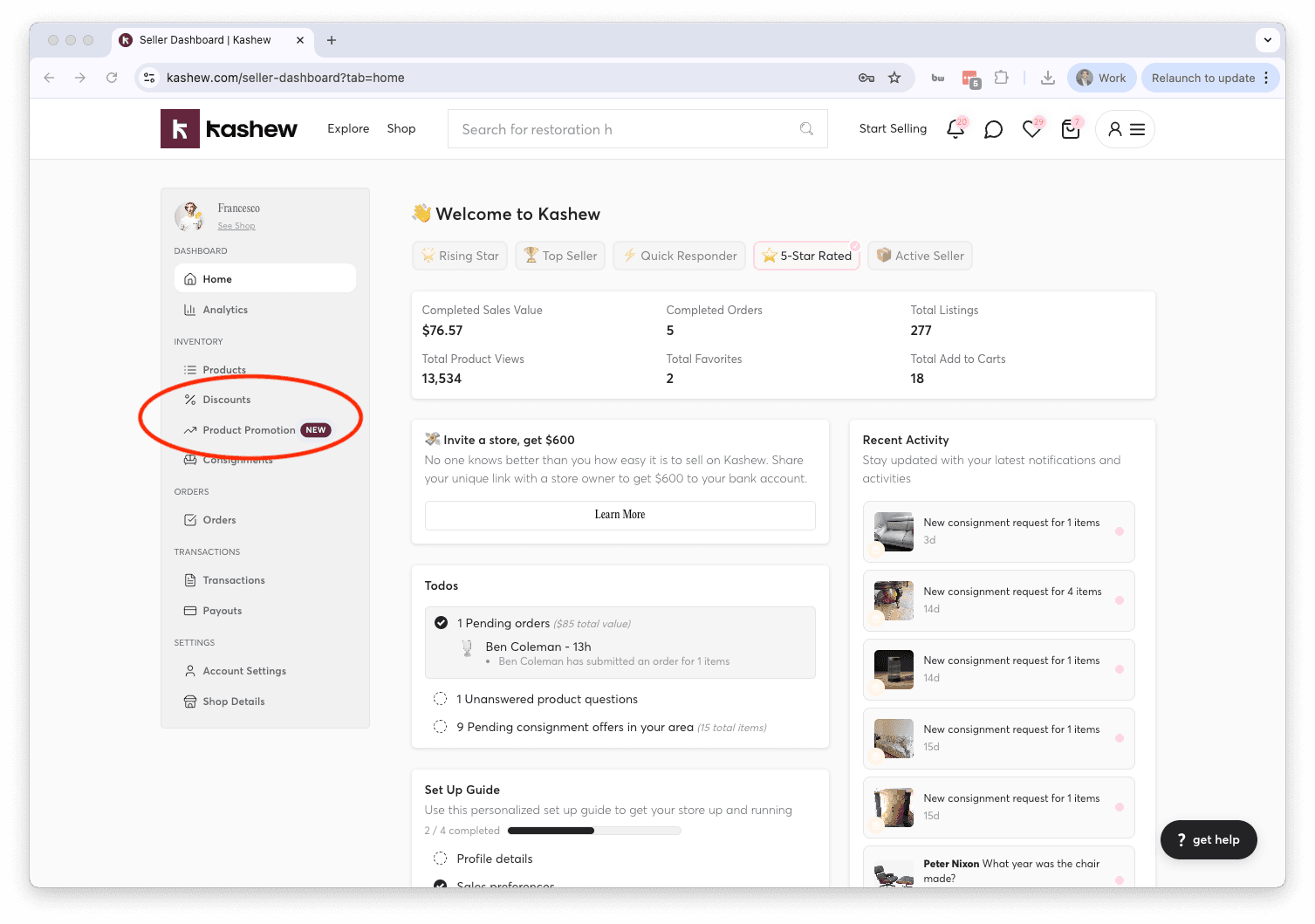The width and height of the screenshot is (1315, 924).
Task: Open the password key icon in address bar
Action: pyautogui.click(x=866, y=78)
